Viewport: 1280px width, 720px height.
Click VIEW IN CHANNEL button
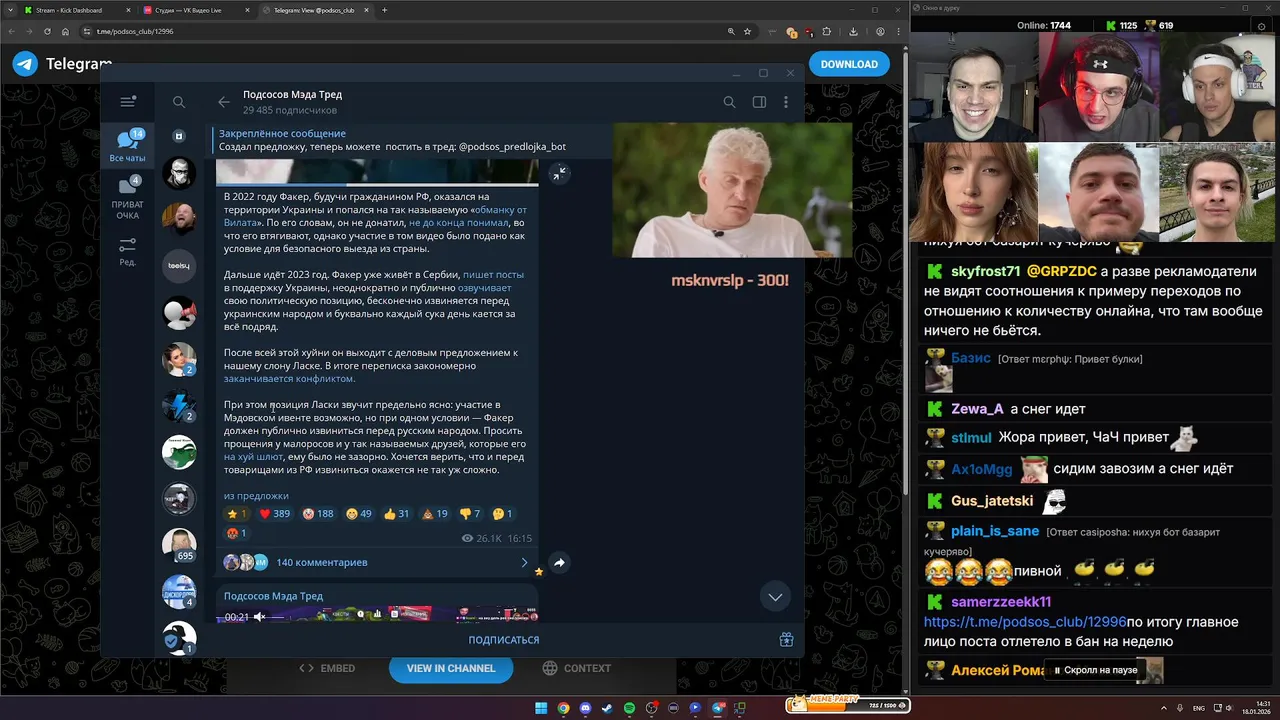click(x=451, y=668)
